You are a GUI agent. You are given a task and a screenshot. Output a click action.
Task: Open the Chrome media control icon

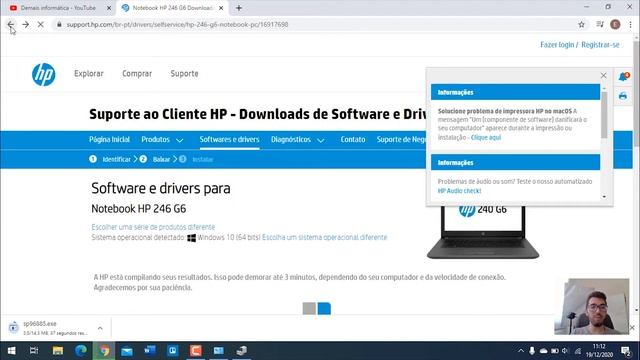click(x=600, y=24)
